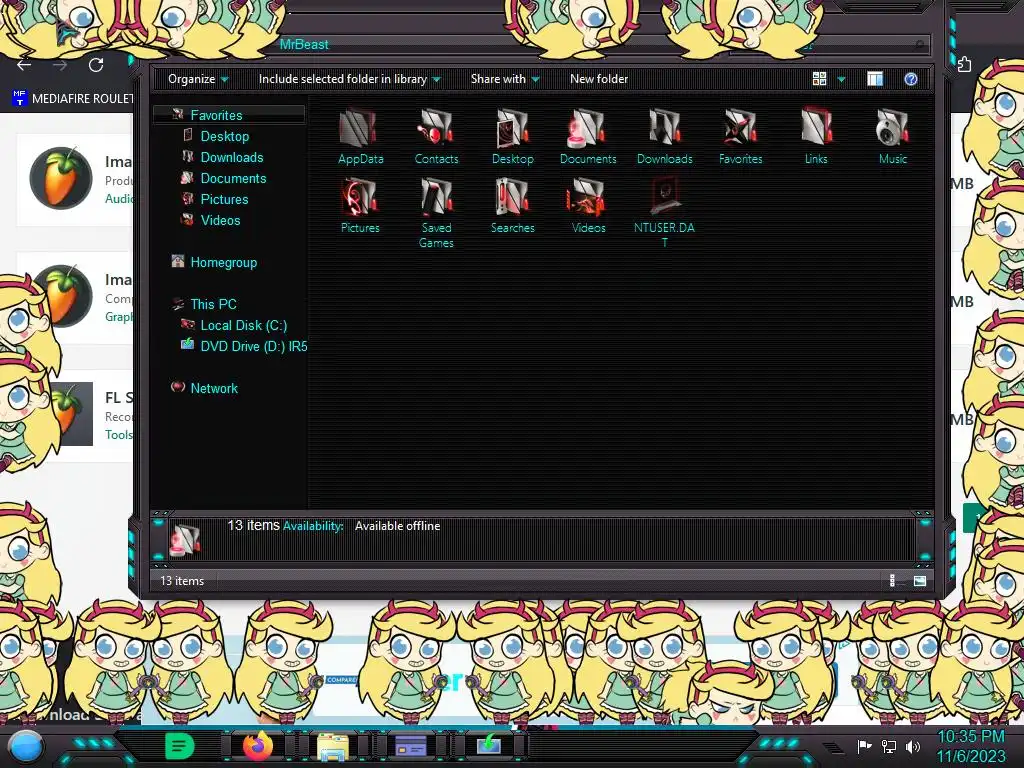Select the Pictures folder in file pane

[360, 206]
